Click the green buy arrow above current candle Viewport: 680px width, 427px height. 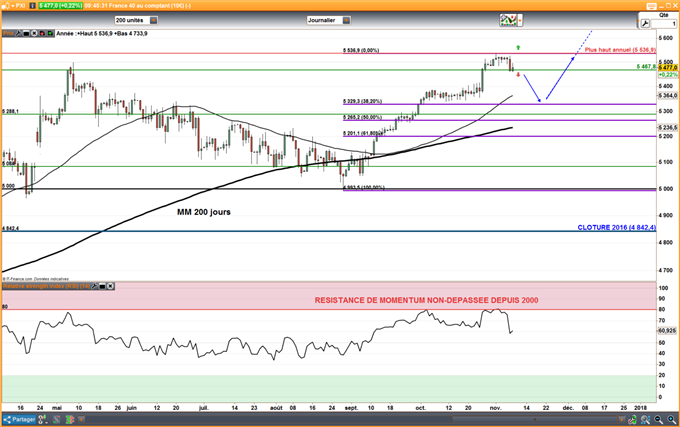pos(518,47)
